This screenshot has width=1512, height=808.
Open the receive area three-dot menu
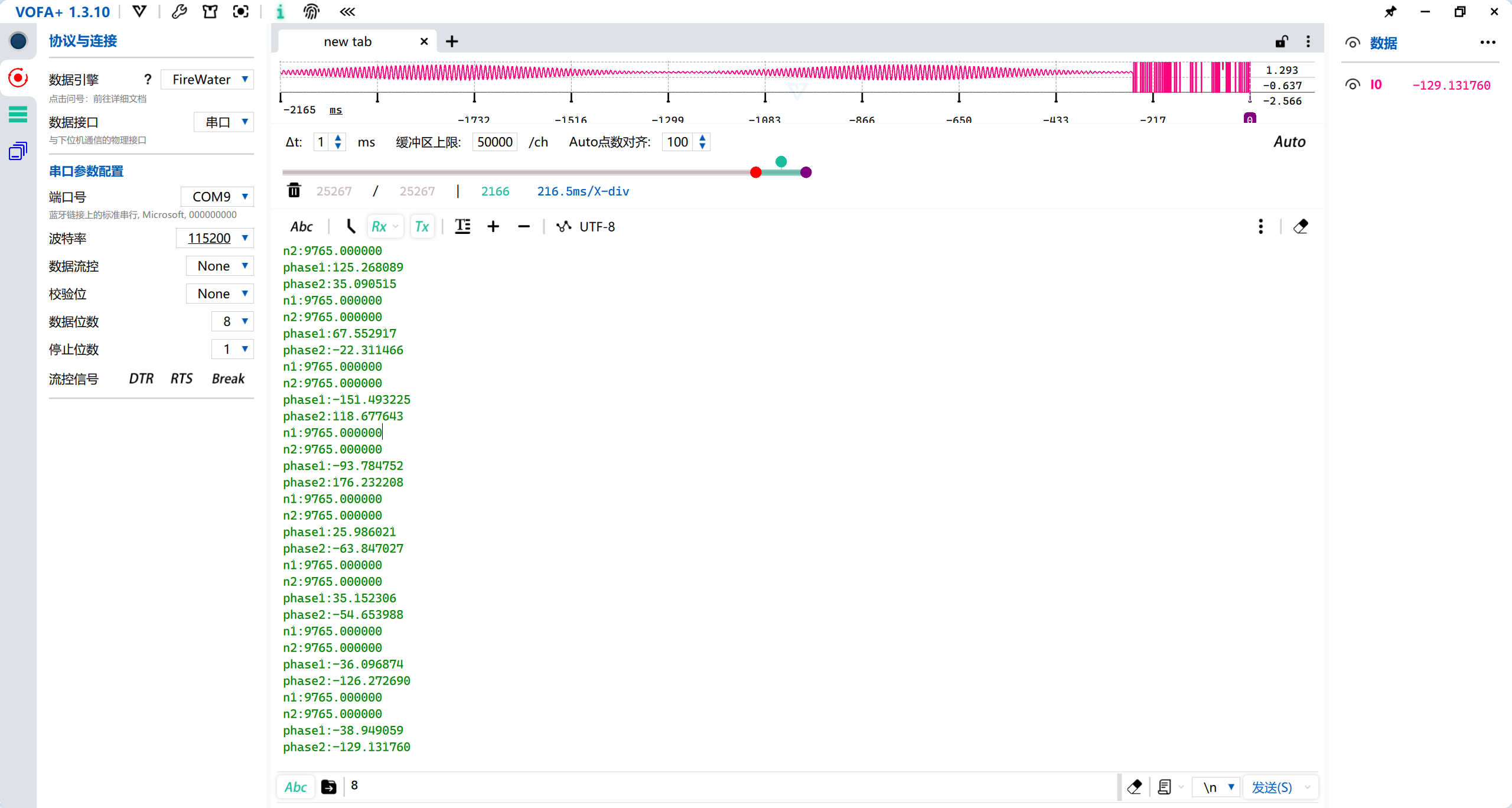1261,227
